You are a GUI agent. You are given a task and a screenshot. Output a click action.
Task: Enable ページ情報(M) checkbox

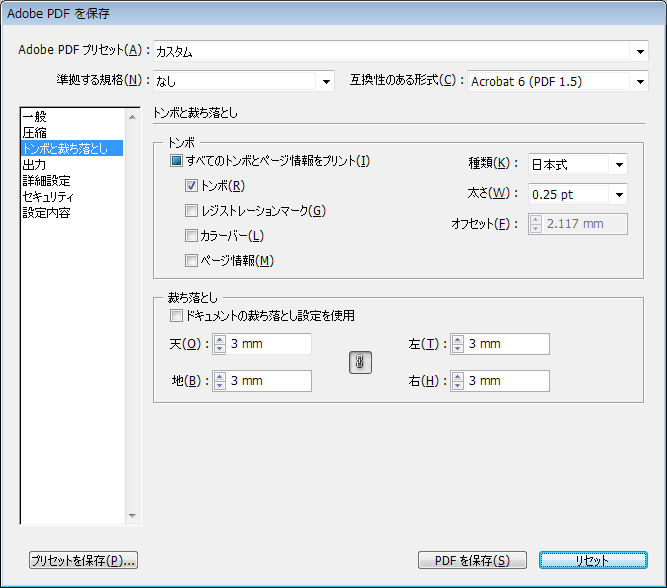[191, 260]
